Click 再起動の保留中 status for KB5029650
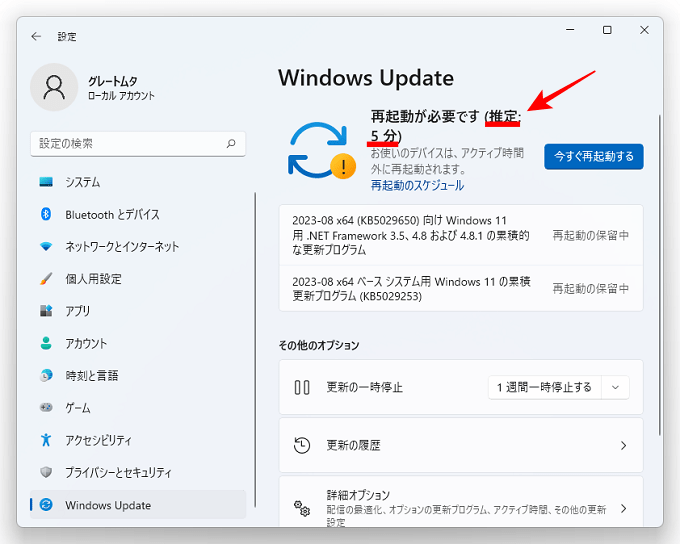 [590, 235]
